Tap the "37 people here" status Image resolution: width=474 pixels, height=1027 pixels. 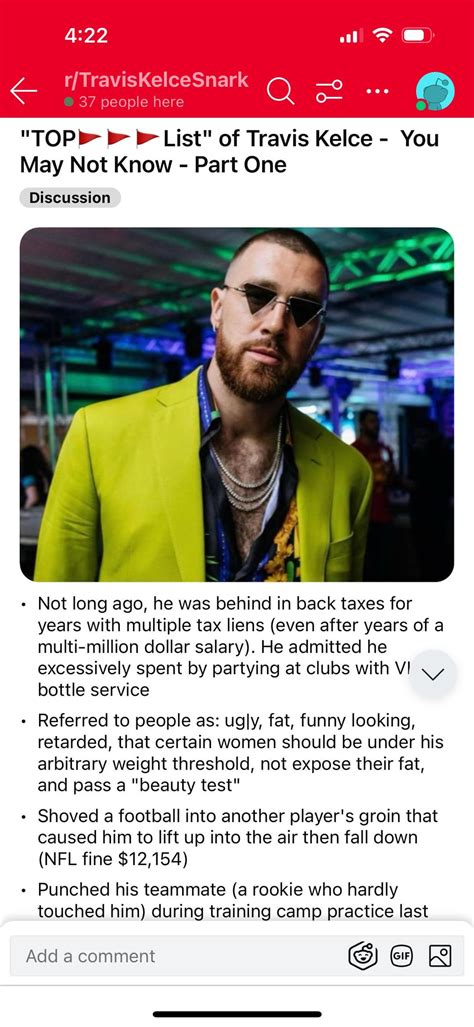click(124, 102)
